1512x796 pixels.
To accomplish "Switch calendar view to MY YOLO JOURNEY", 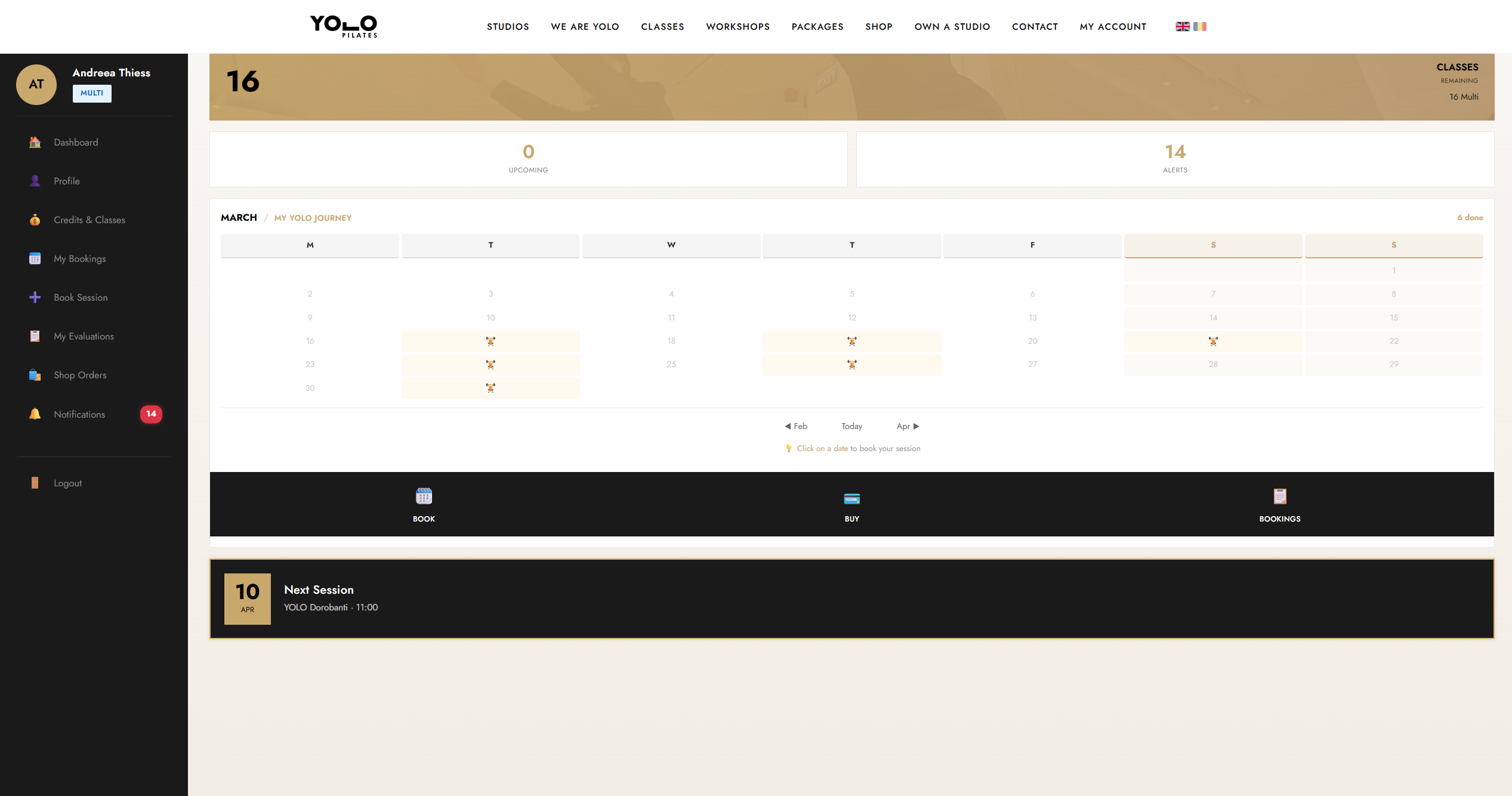I will tap(313, 218).
